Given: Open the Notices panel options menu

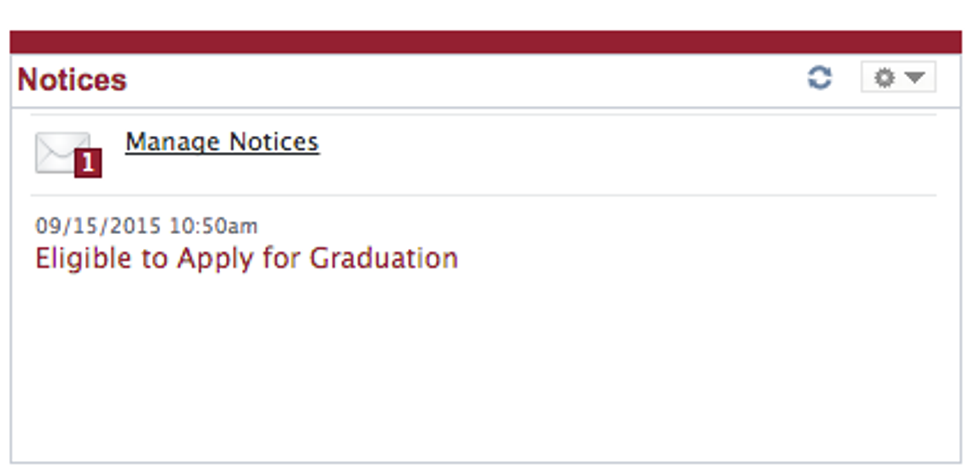Looking at the screenshot, I should point(898,78).
